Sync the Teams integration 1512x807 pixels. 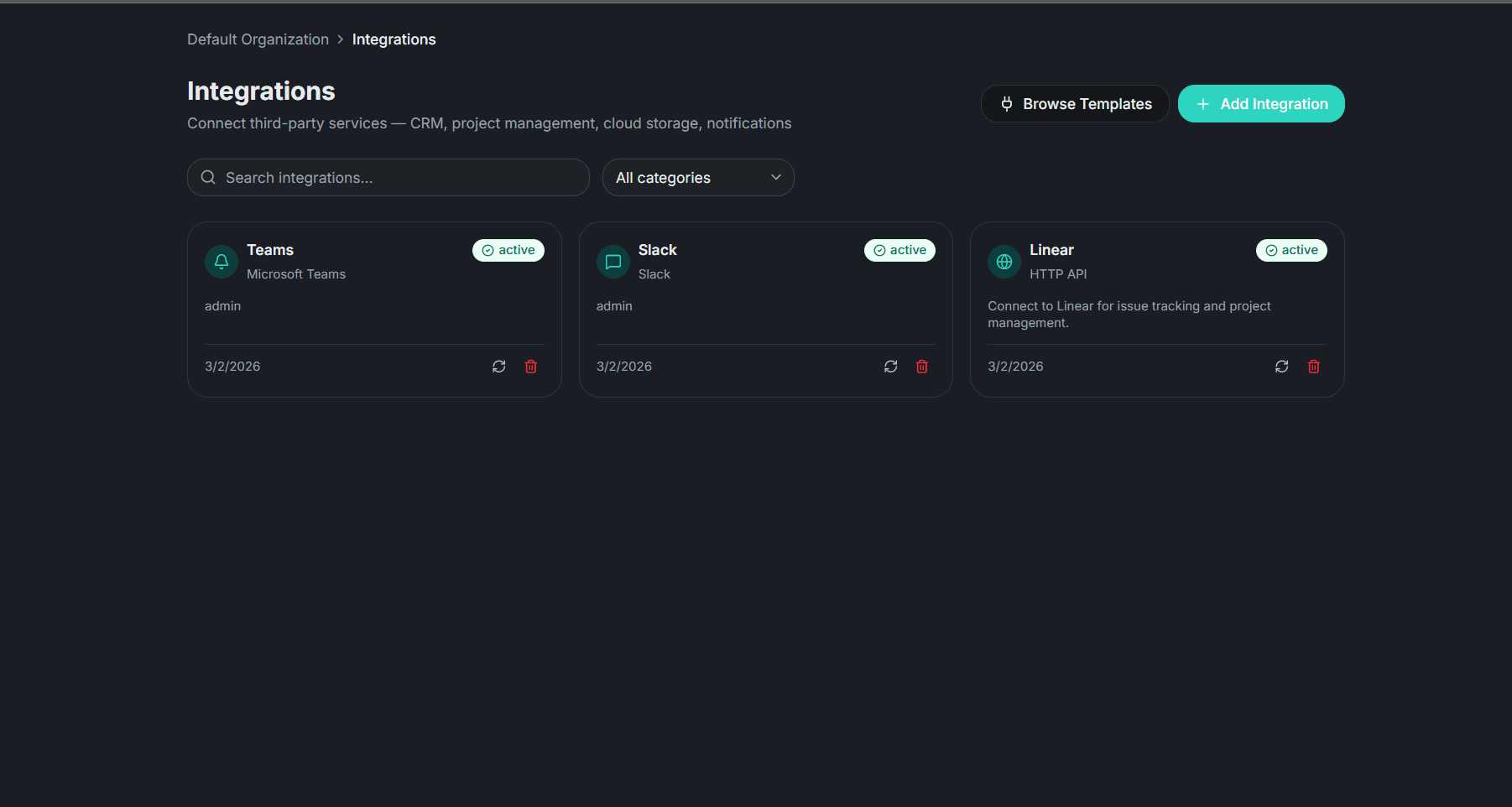tap(498, 366)
